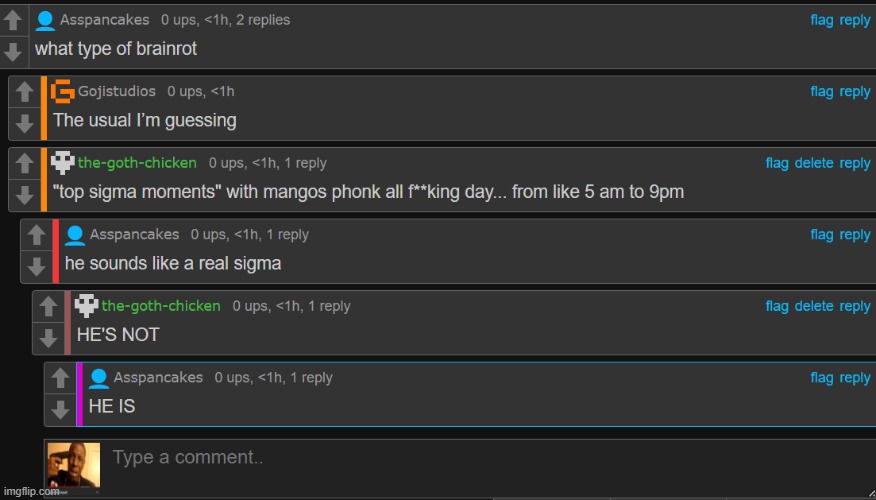Reply to "he sounds like a real sigma"
The image size is (876, 500).
coord(855,234)
